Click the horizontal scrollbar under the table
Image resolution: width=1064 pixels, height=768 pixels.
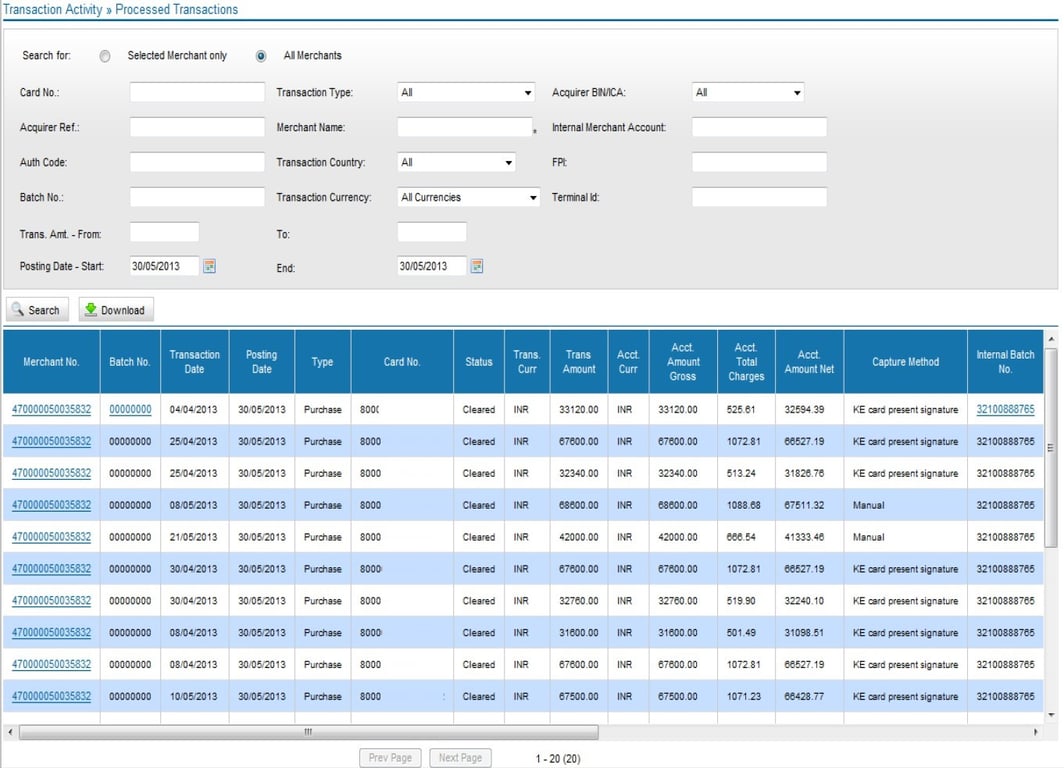click(x=308, y=732)
